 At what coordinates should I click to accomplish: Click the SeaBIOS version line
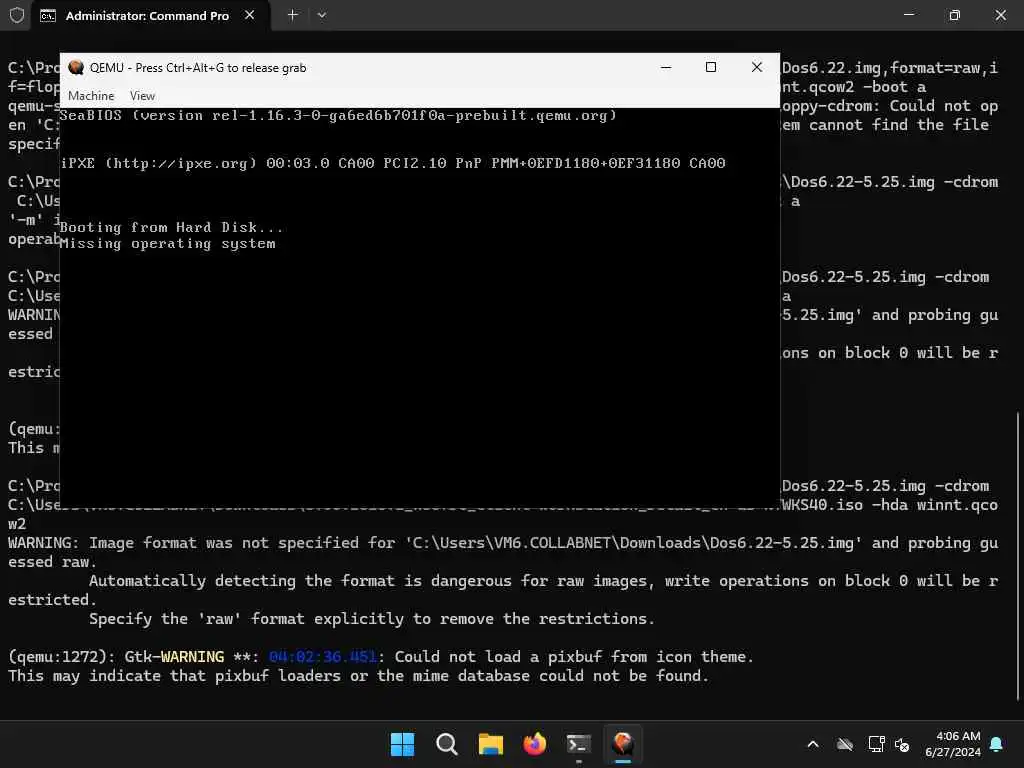pos(338,116)
